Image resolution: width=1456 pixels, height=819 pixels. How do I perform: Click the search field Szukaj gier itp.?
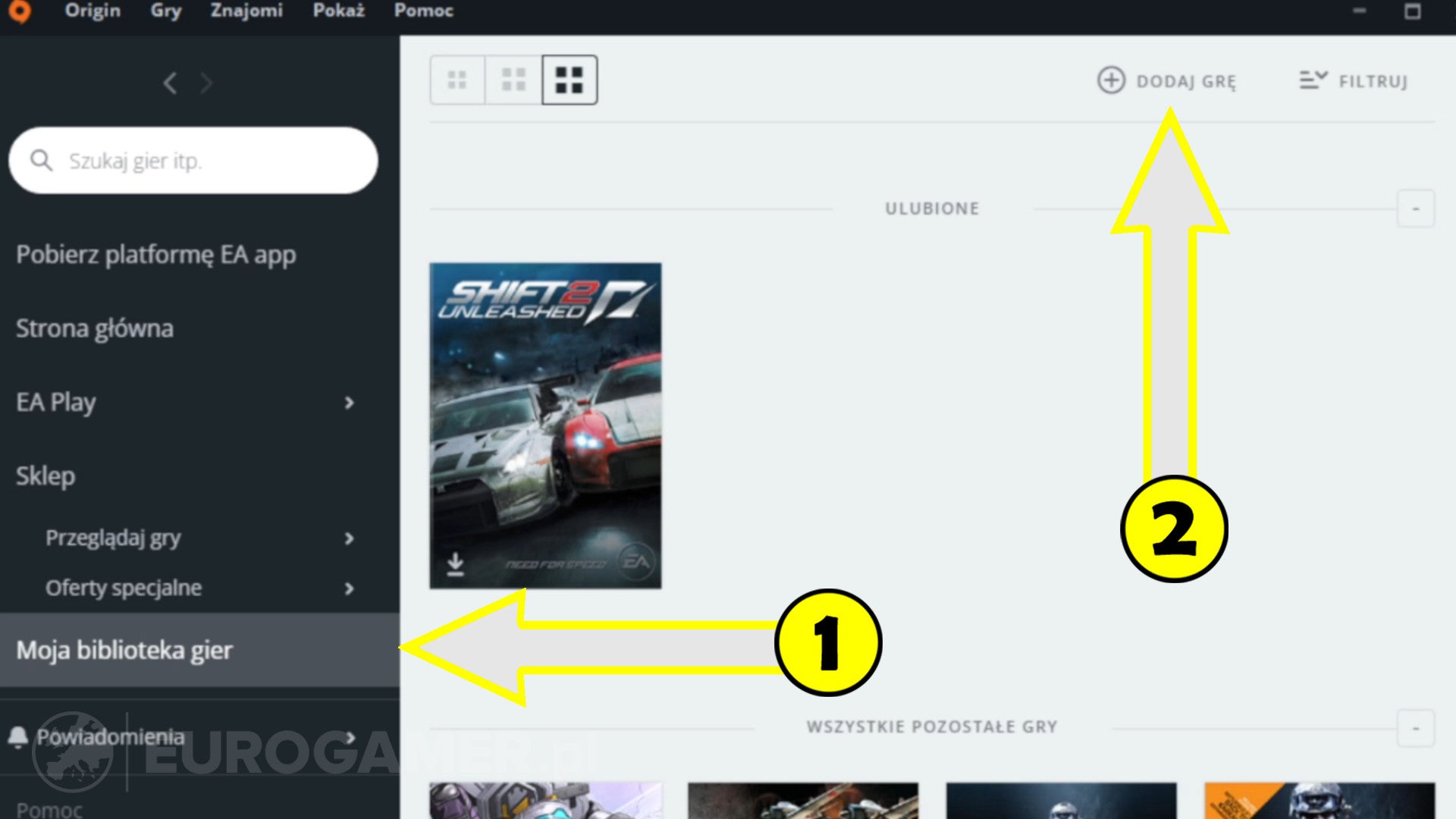193,160
